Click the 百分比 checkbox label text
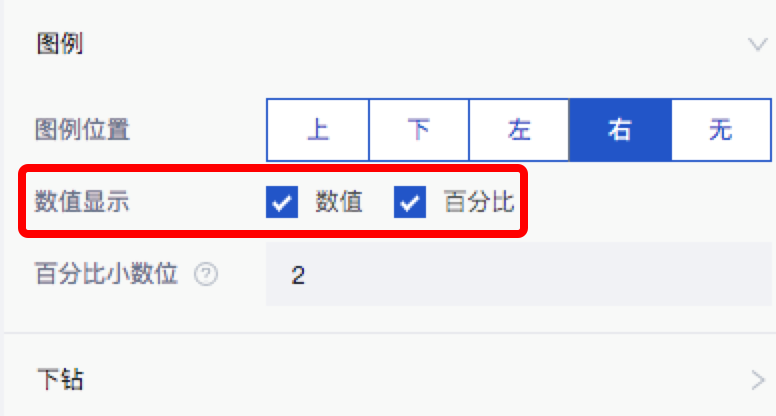 [479, 202]
